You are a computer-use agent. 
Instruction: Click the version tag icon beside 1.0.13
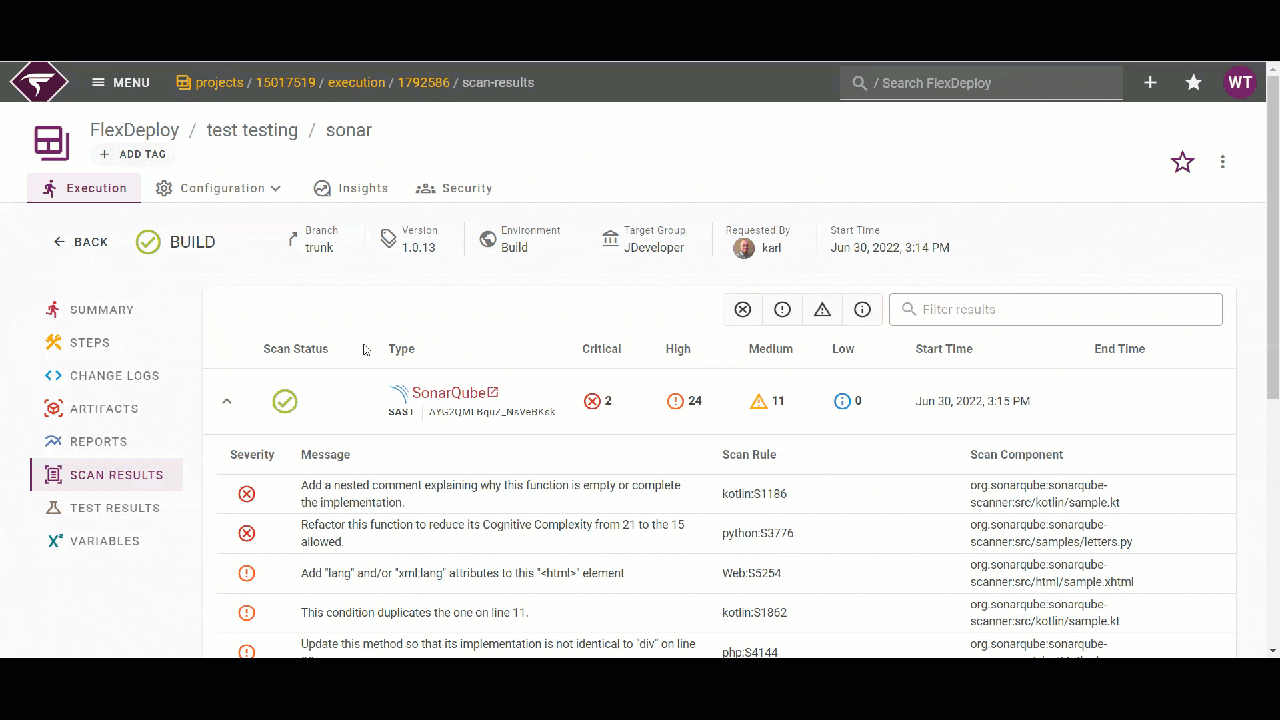pos(388,239)
